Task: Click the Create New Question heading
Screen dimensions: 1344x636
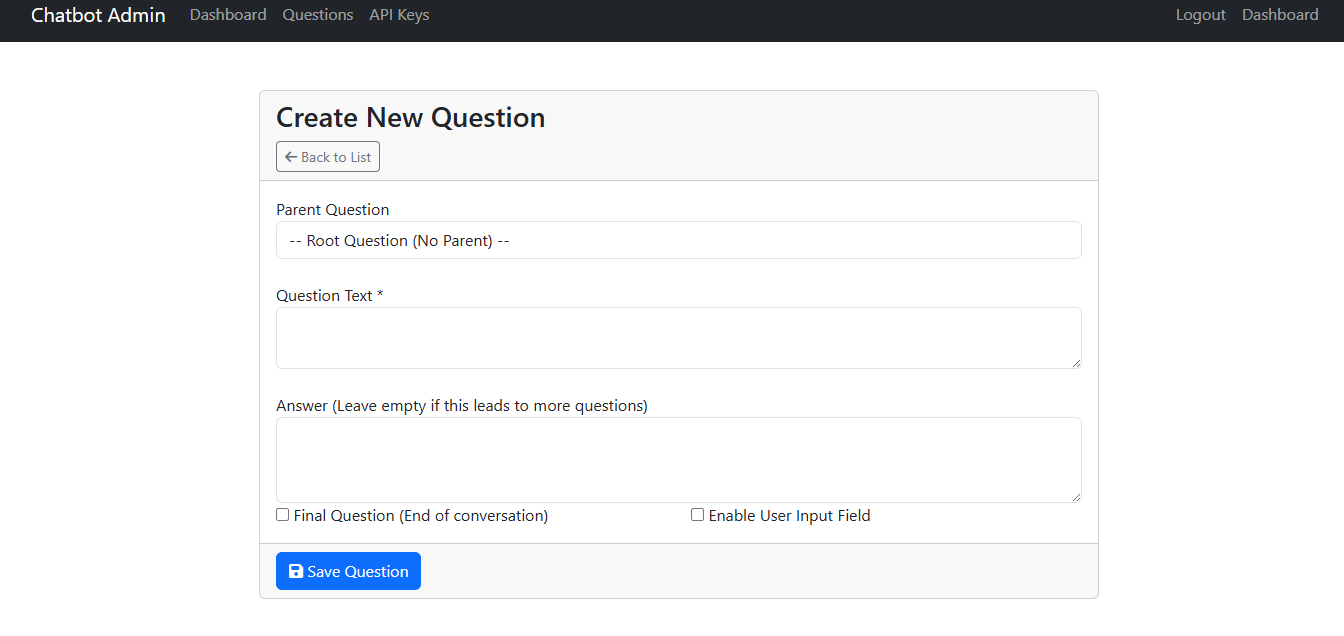Action: (411, 118)
